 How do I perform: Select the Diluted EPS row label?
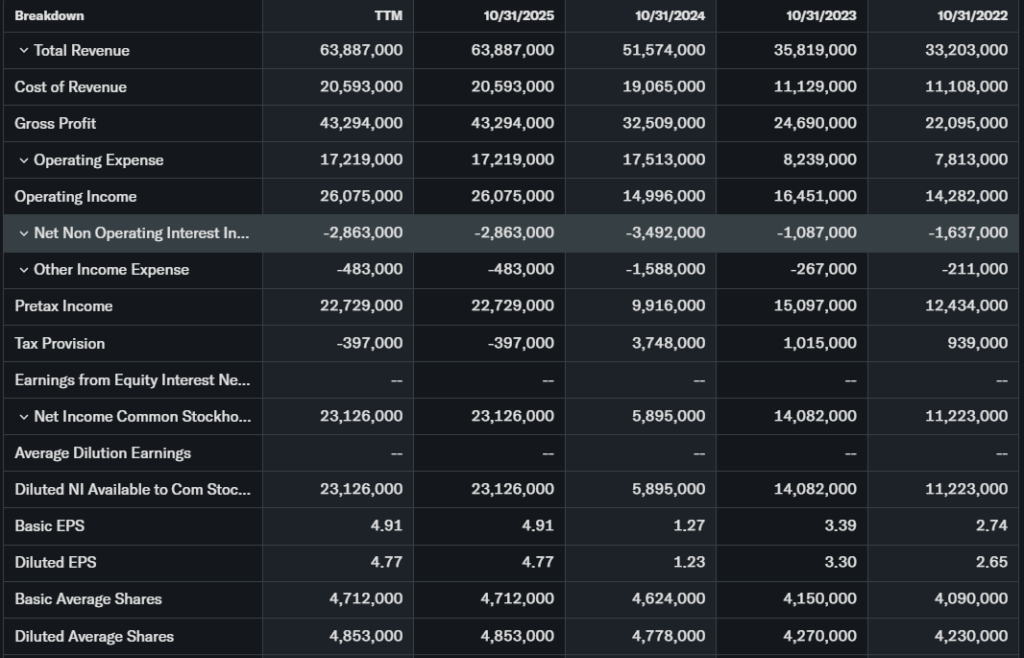[55, 562]
